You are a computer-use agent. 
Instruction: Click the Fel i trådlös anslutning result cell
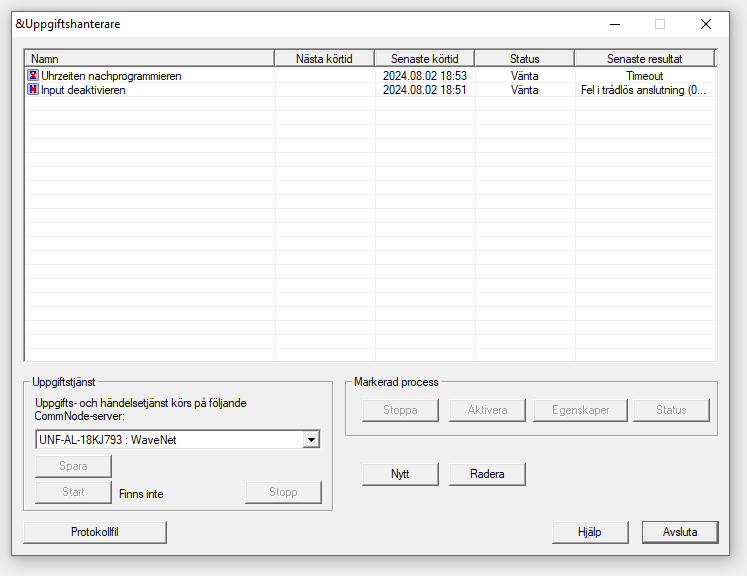coord(643,90)
